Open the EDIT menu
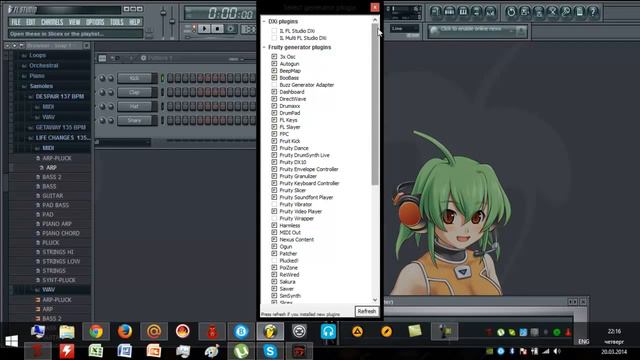 point(31,22)
